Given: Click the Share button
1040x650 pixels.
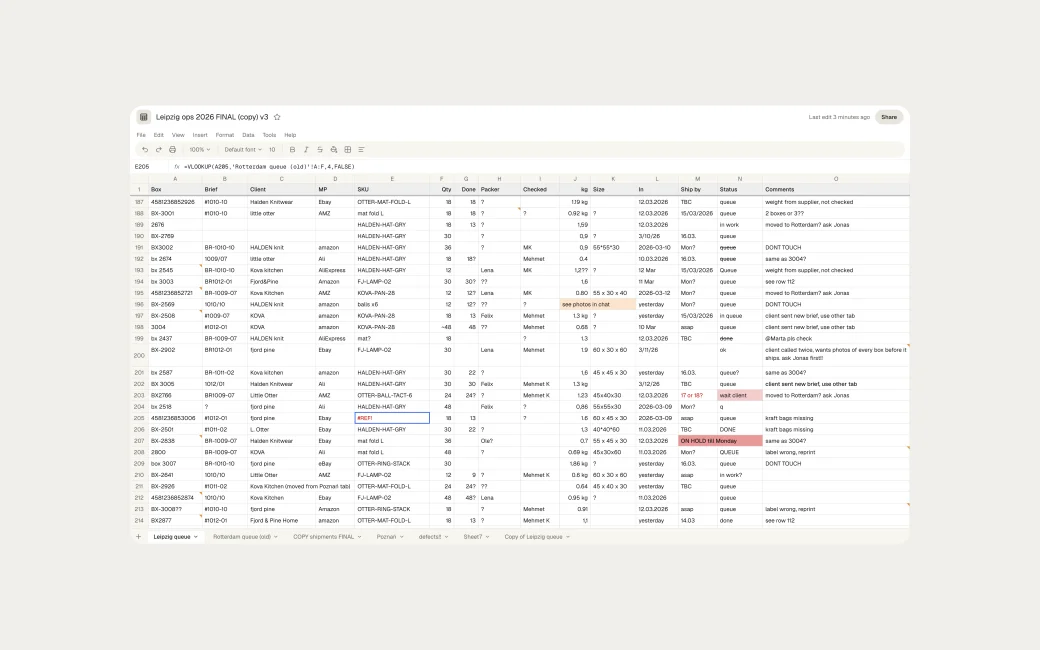Looking at the screenshot, I should tap(889, 117).
